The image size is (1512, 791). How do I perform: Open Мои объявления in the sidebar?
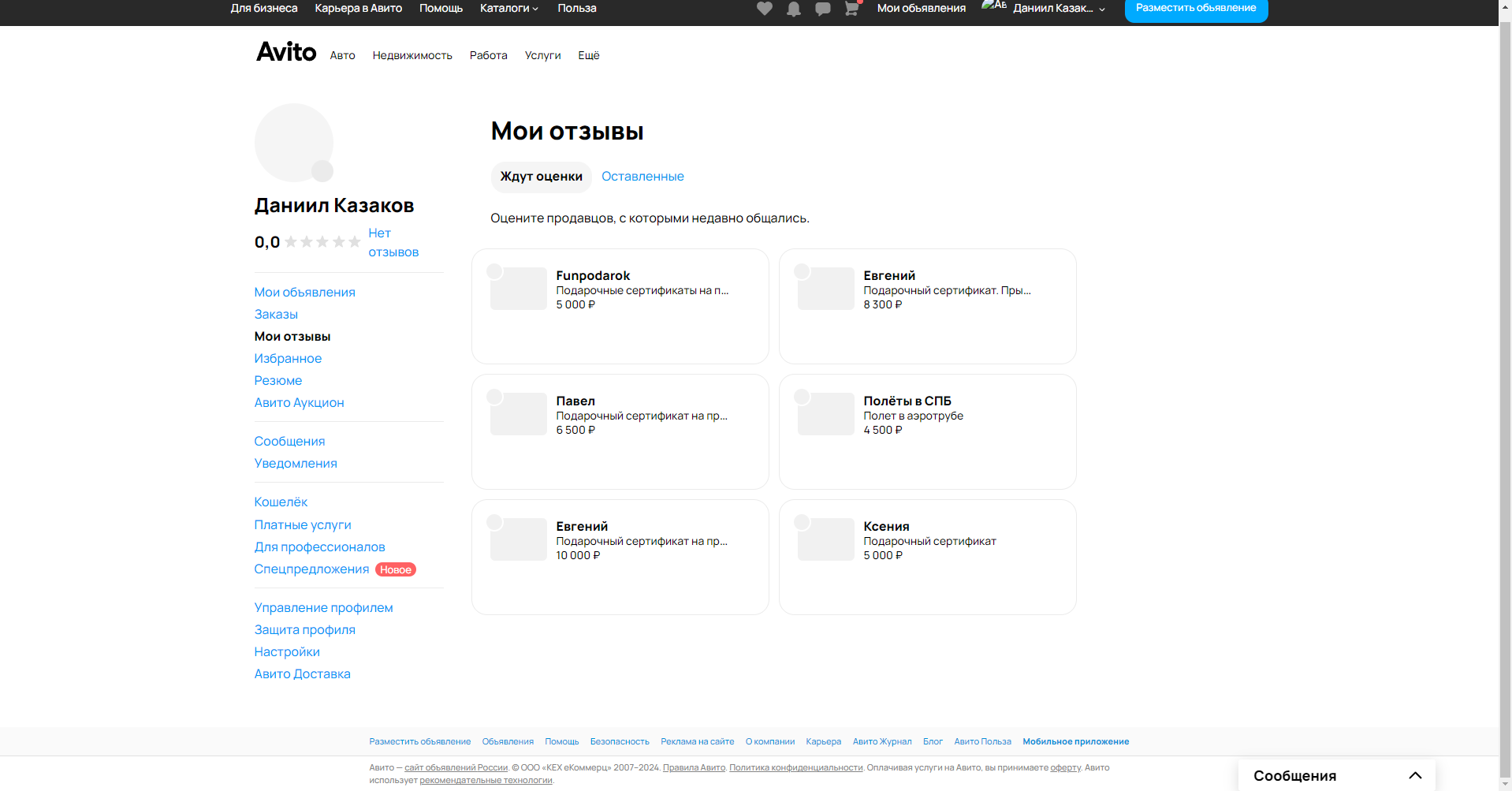[304, 293]
